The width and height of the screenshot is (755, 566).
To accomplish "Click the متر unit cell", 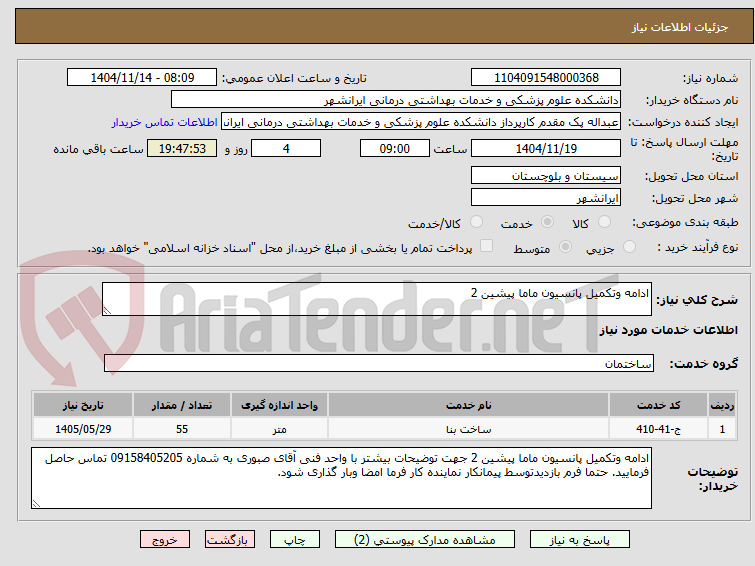I will click(x=279, y=429).
